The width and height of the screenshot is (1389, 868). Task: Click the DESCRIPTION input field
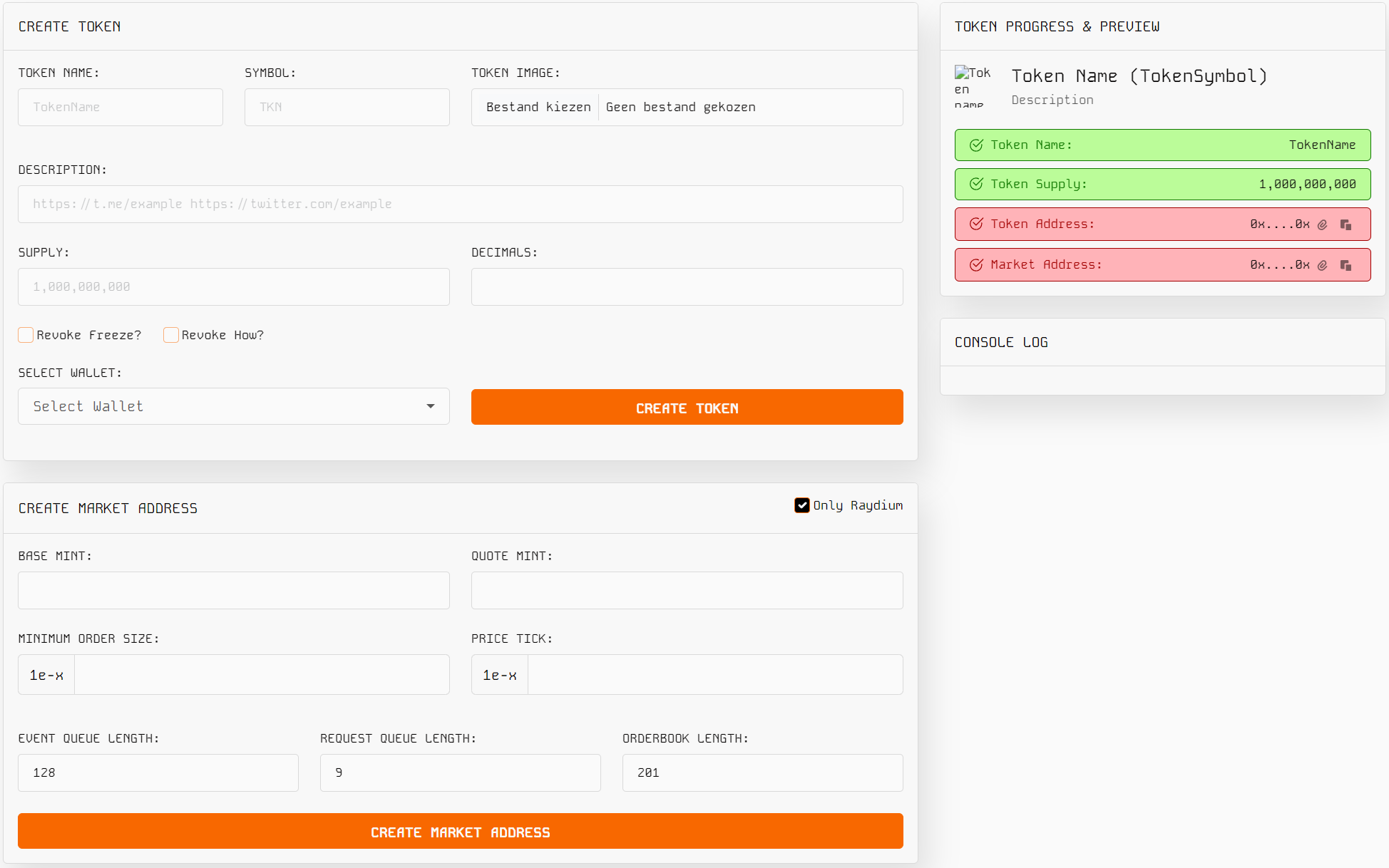pos(460,204)
